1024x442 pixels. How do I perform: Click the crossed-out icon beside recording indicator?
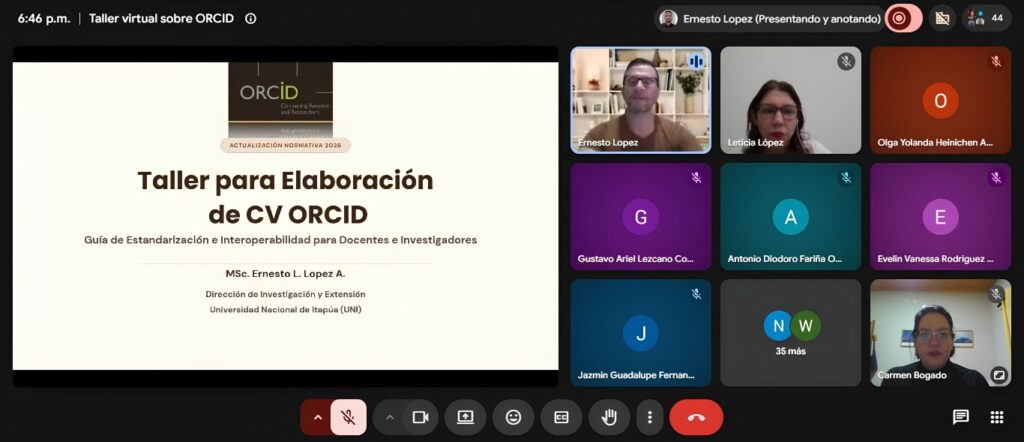[x=942, y=18]
